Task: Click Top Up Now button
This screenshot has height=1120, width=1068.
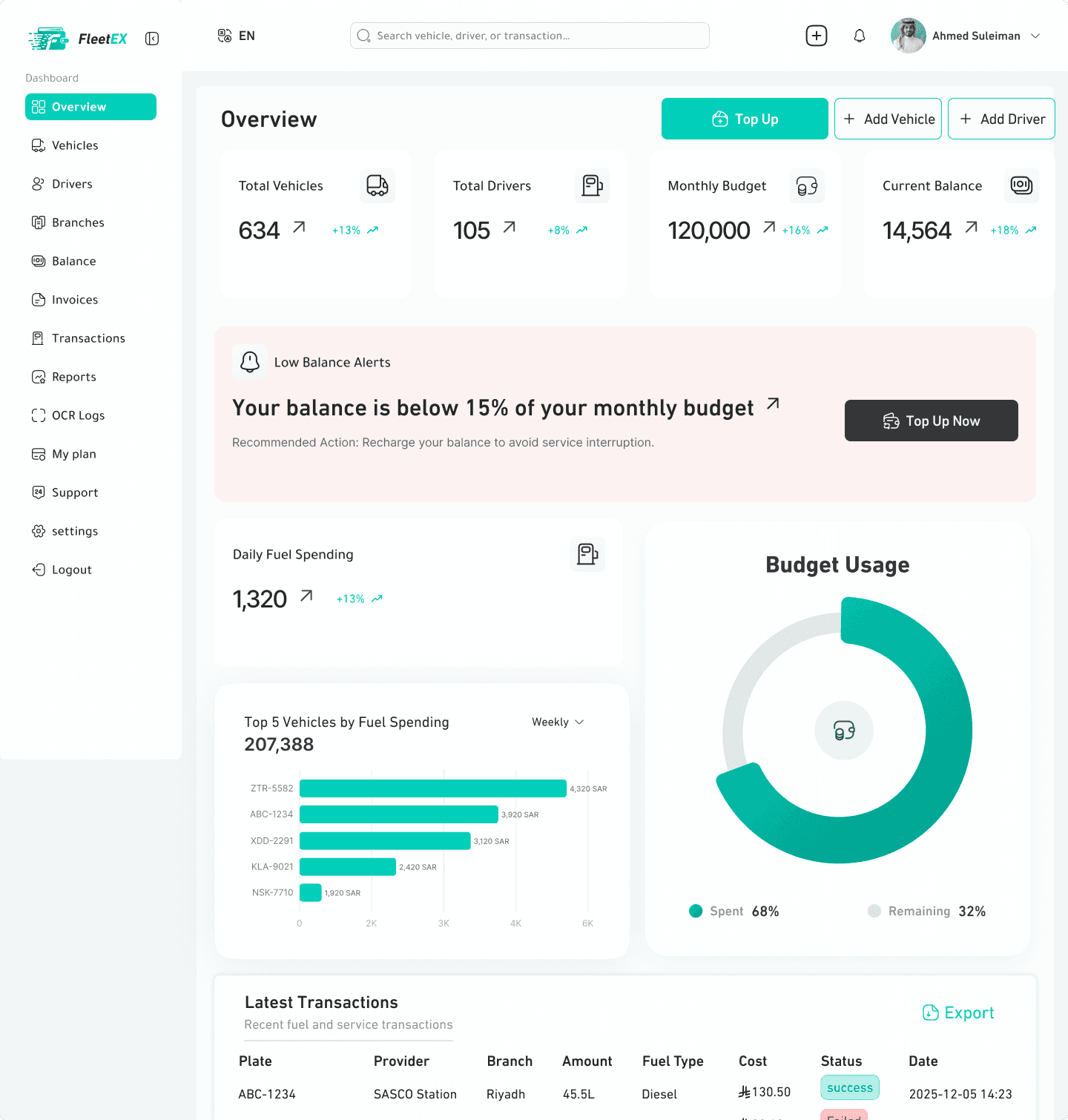Action: click(932, 421)
